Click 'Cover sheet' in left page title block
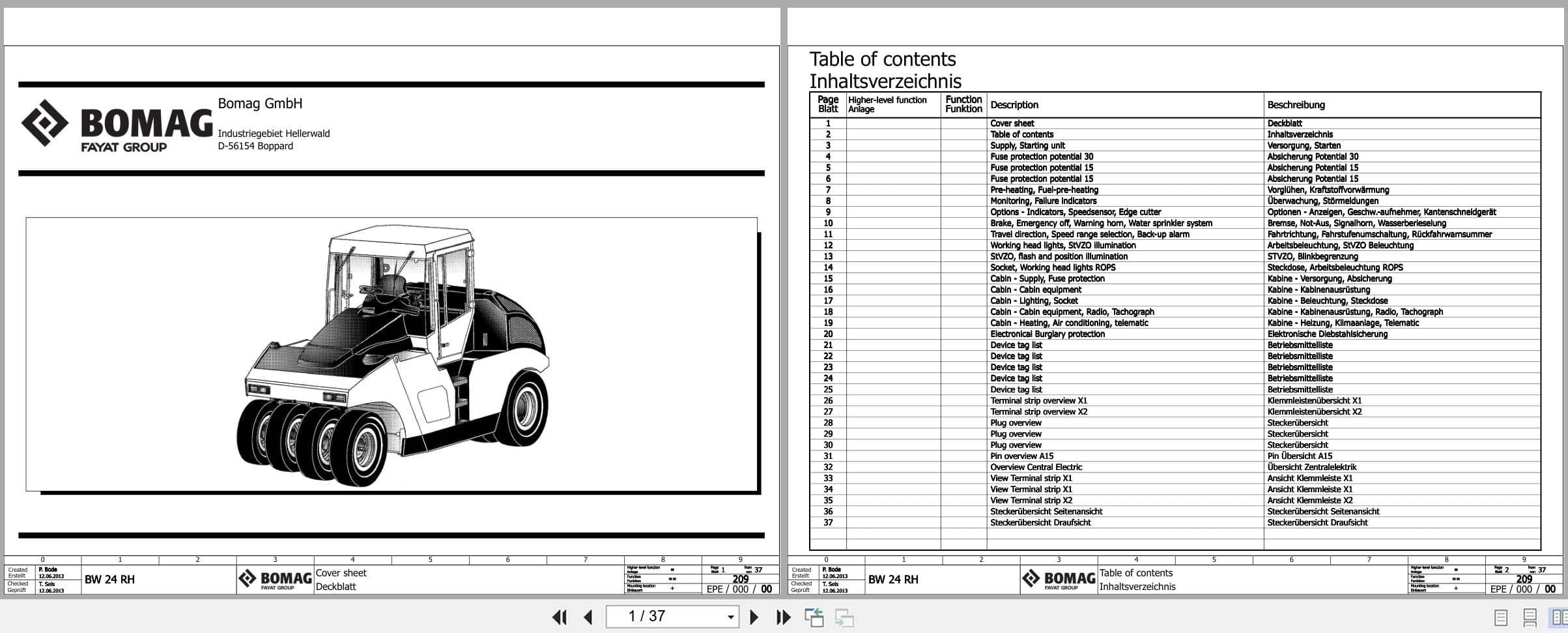This screenshot has height=633, width=1568. tap(341, 573)
